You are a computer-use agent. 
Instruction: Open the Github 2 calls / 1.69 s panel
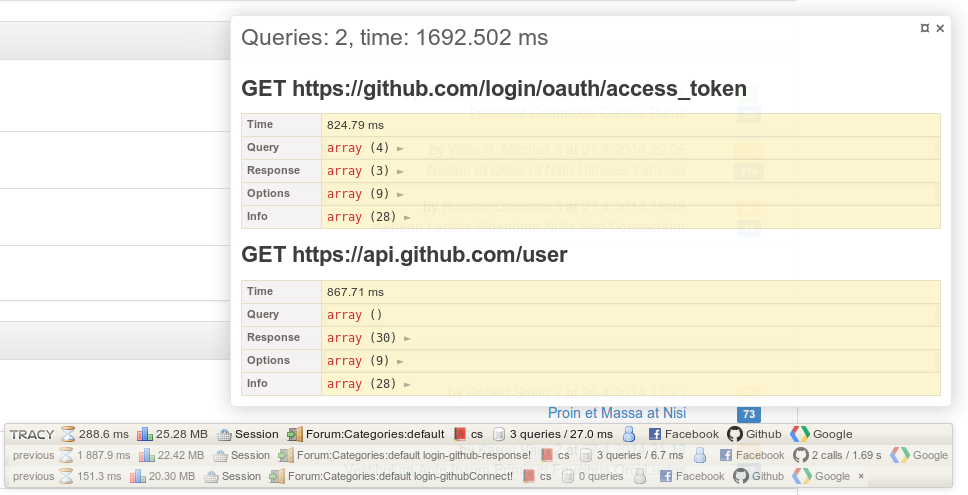(x=837, y=455)
